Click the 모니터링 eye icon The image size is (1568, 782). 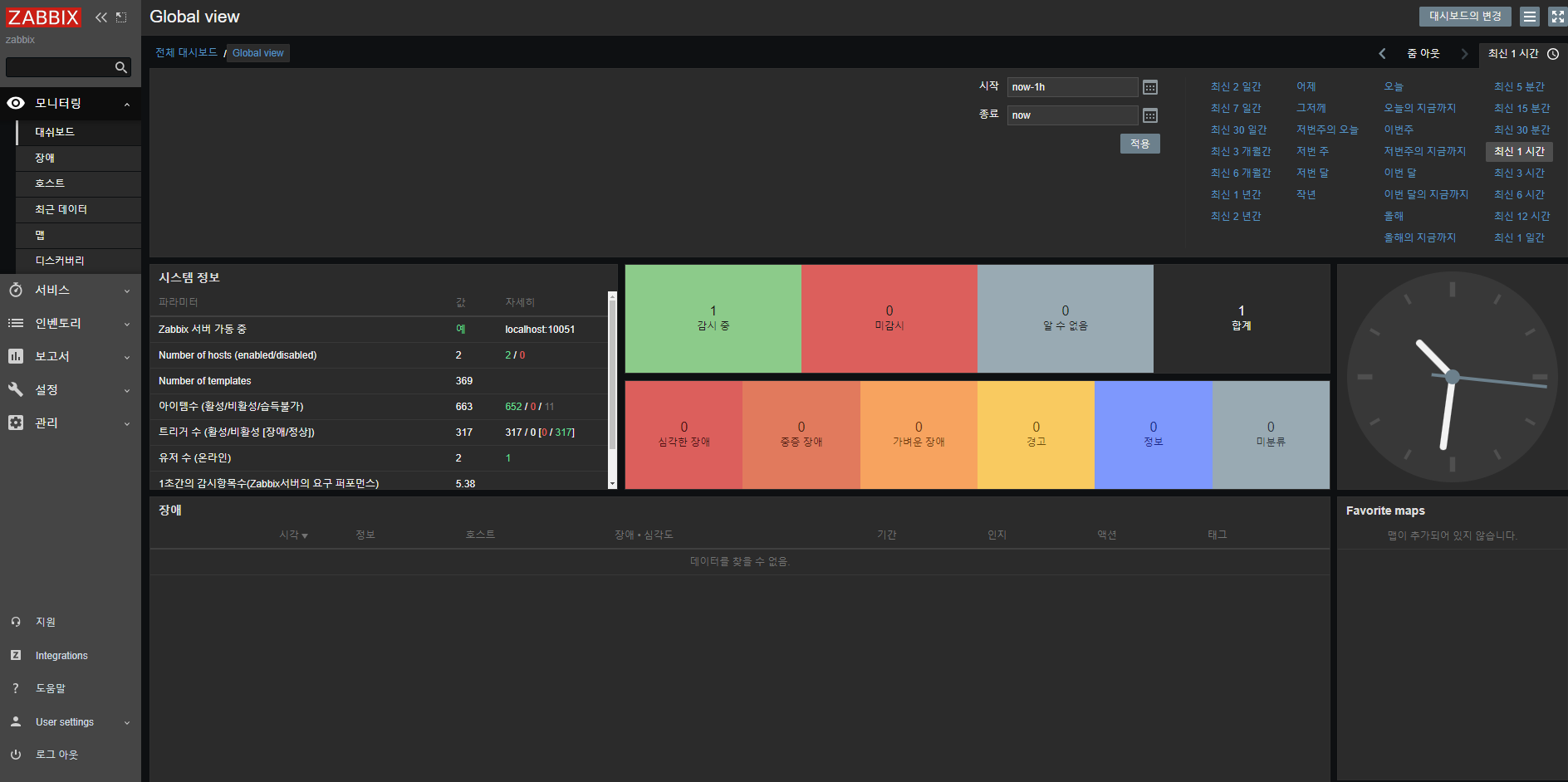[16, 103]
